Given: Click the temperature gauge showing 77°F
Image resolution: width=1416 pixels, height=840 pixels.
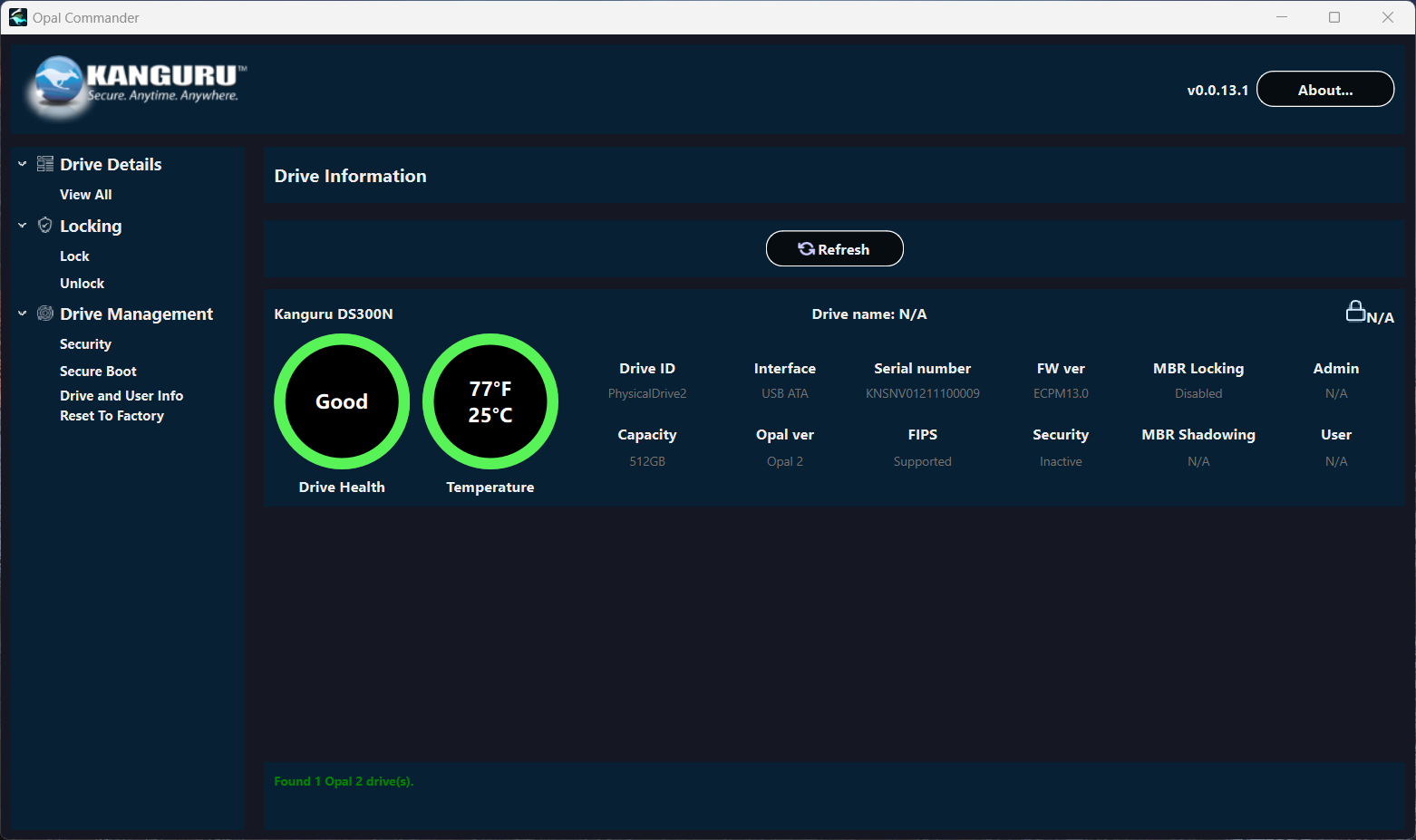Looking at the screenshot, I should coord(490,401).
